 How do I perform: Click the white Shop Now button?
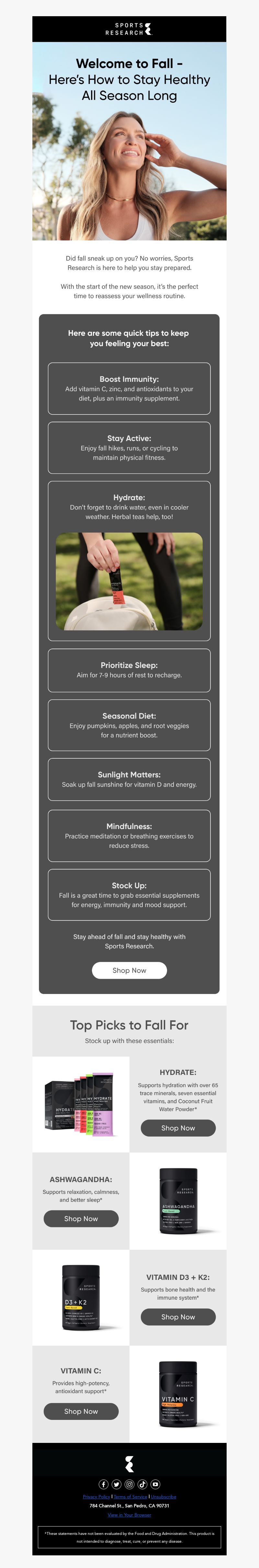(x=129, y=970)
